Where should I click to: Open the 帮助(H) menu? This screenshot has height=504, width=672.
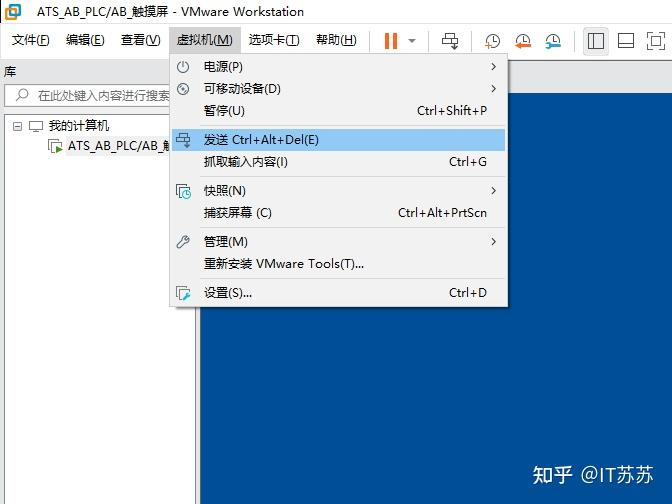336,40
